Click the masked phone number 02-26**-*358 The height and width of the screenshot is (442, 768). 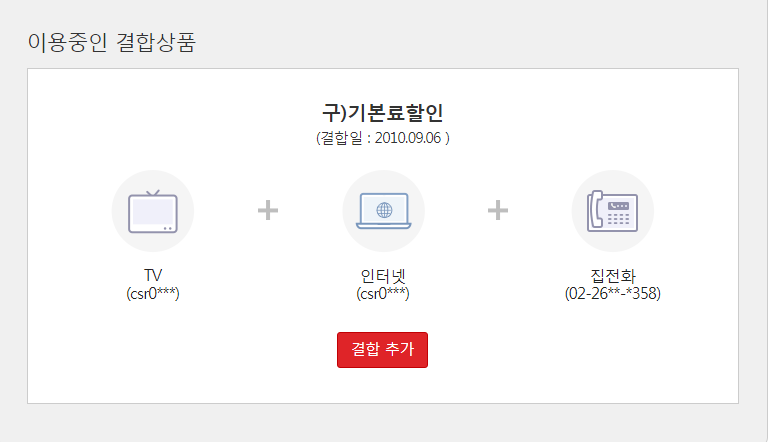pos(613,294)
